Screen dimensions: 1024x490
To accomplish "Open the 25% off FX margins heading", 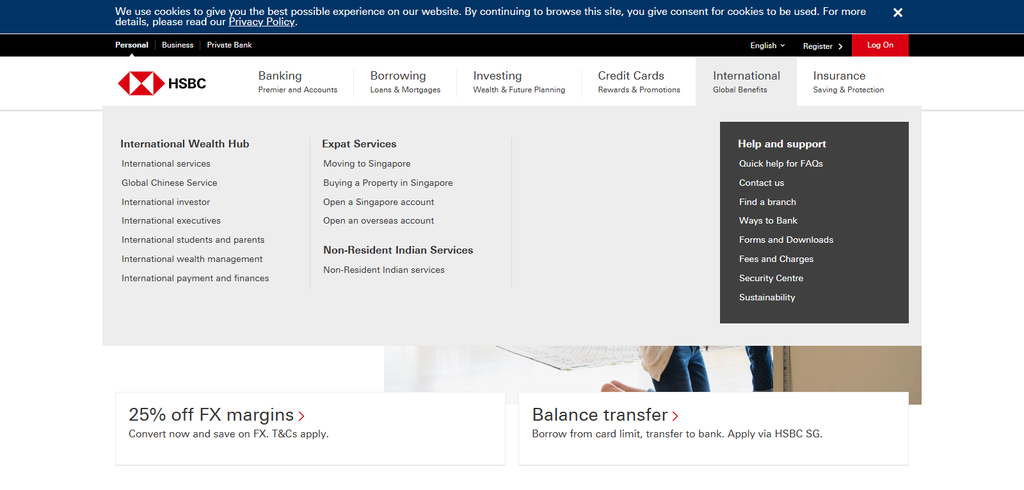I will [x=211, y=415].
